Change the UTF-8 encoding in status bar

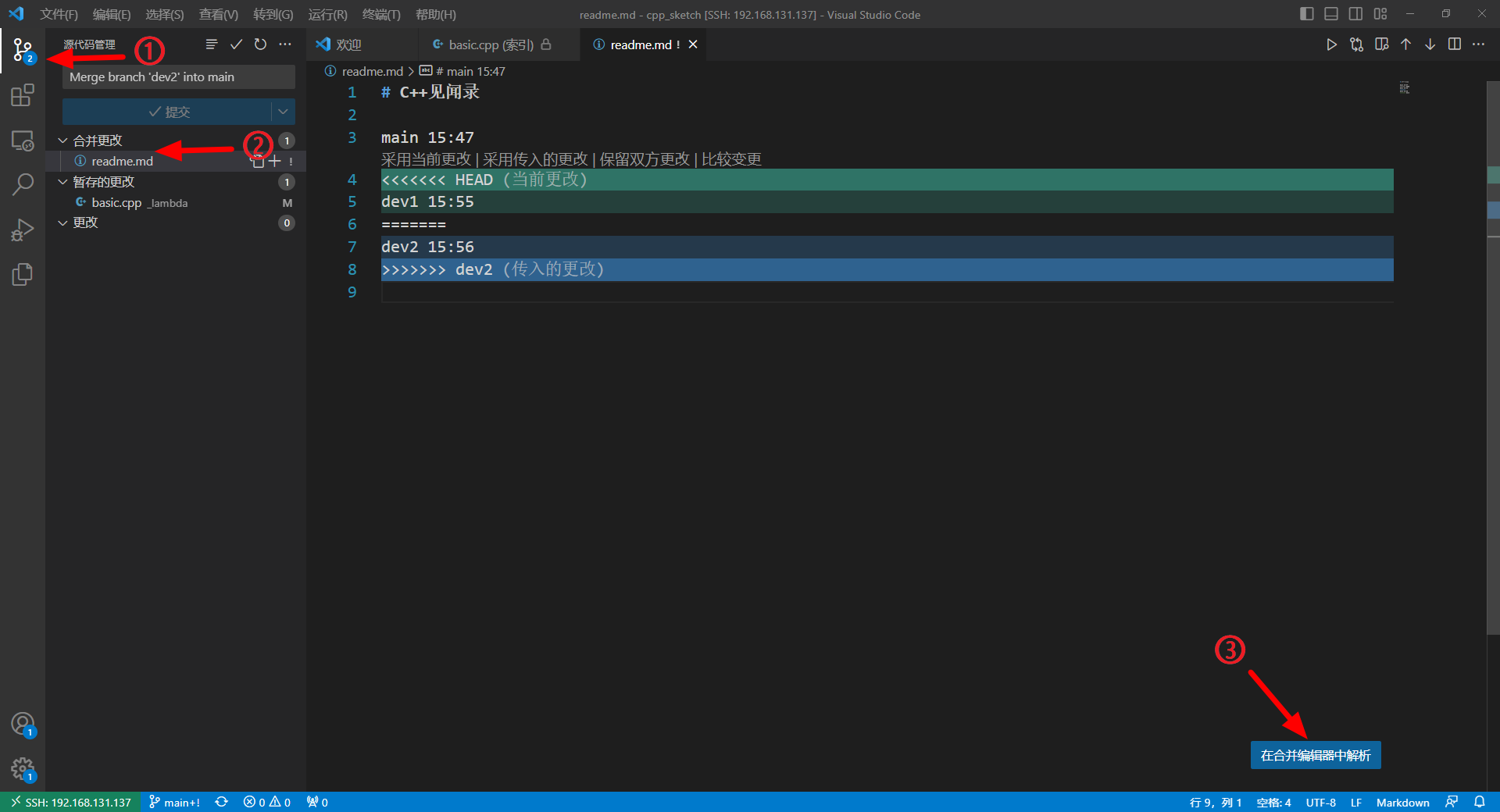click(x=1321, y=802)
